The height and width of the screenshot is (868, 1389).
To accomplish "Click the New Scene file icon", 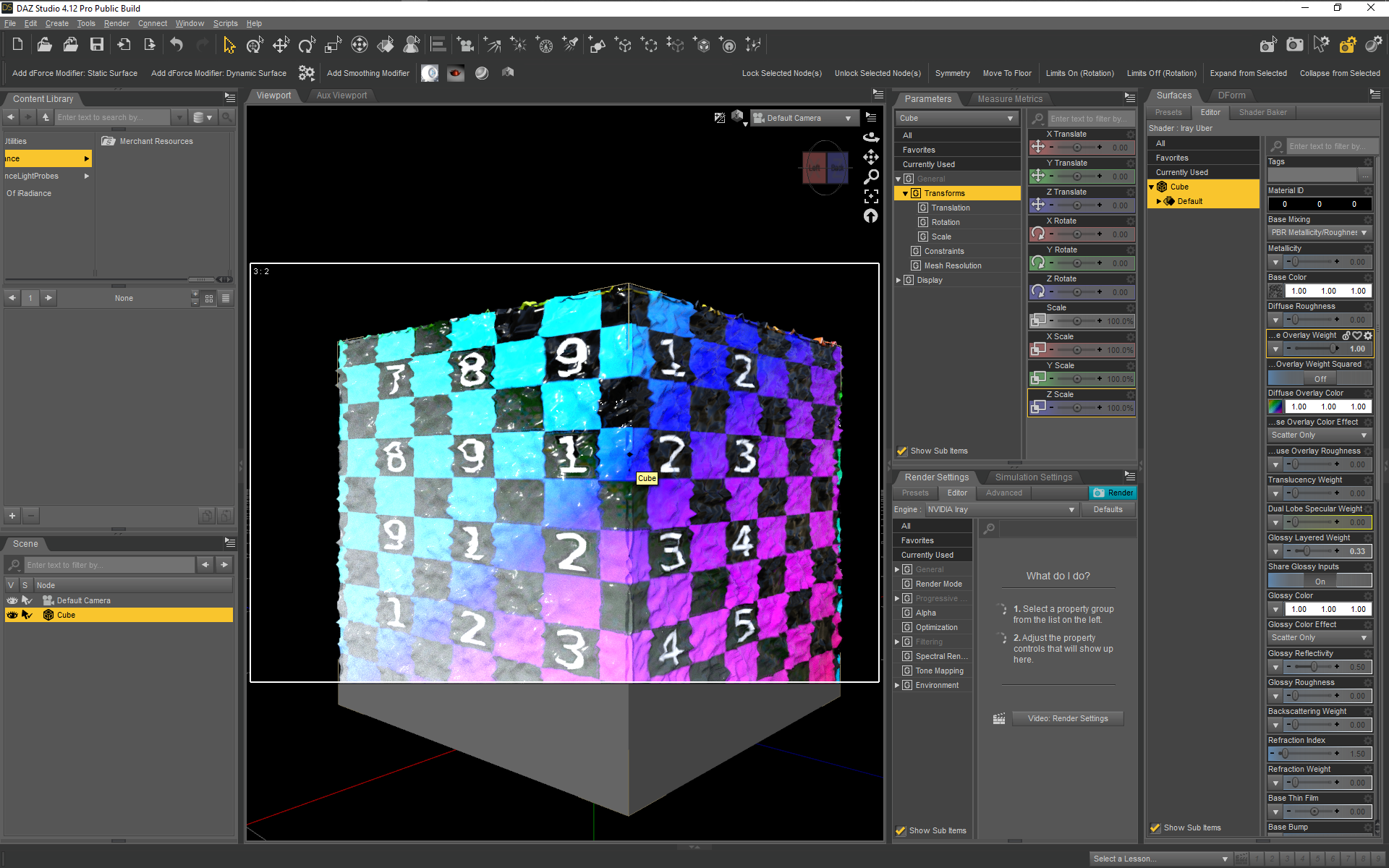I will tap(17, 45).
